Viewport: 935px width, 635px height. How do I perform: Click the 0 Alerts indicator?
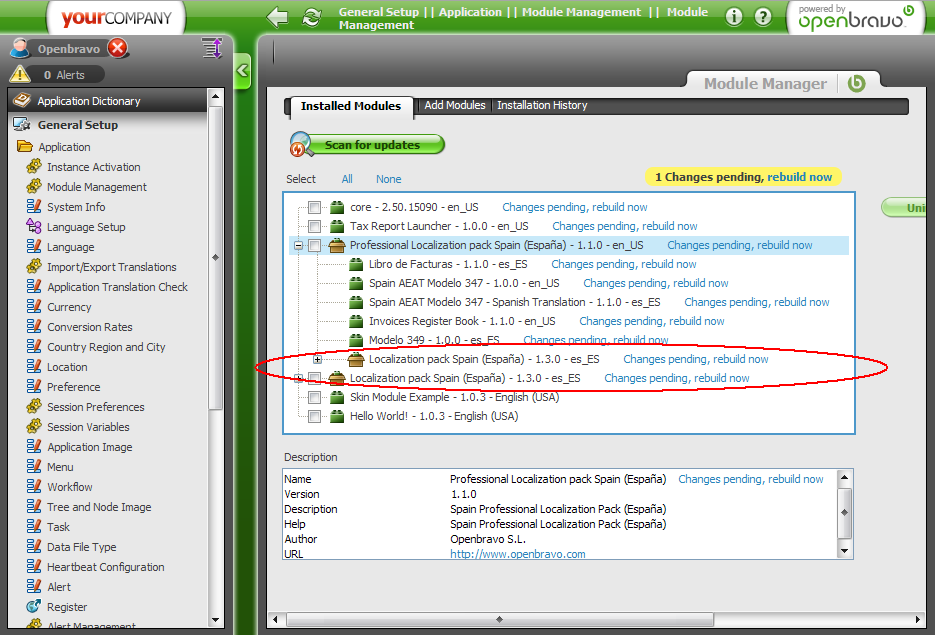coord(64,75)
